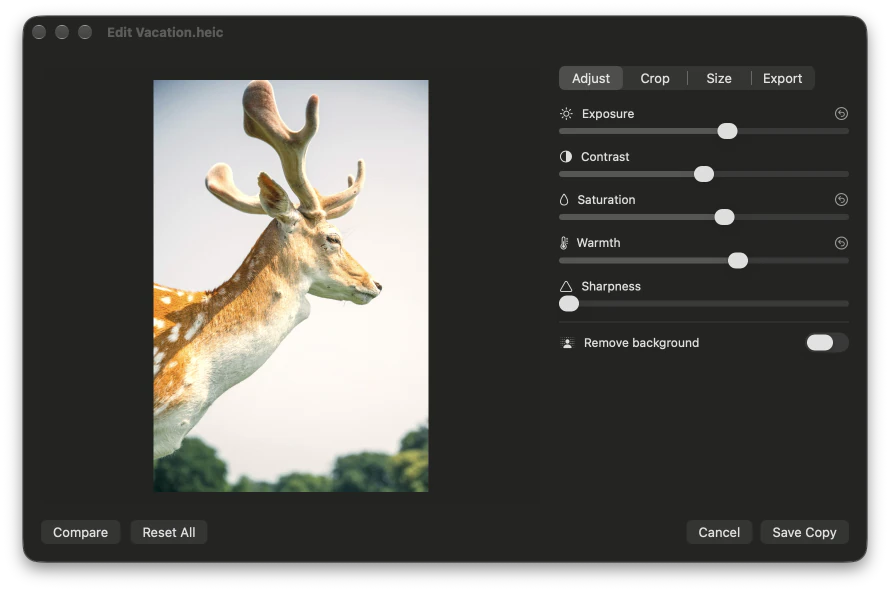Viewport: 890px width, 592px height.
Task: Switch to the Adjust tab
Action: 591,78
